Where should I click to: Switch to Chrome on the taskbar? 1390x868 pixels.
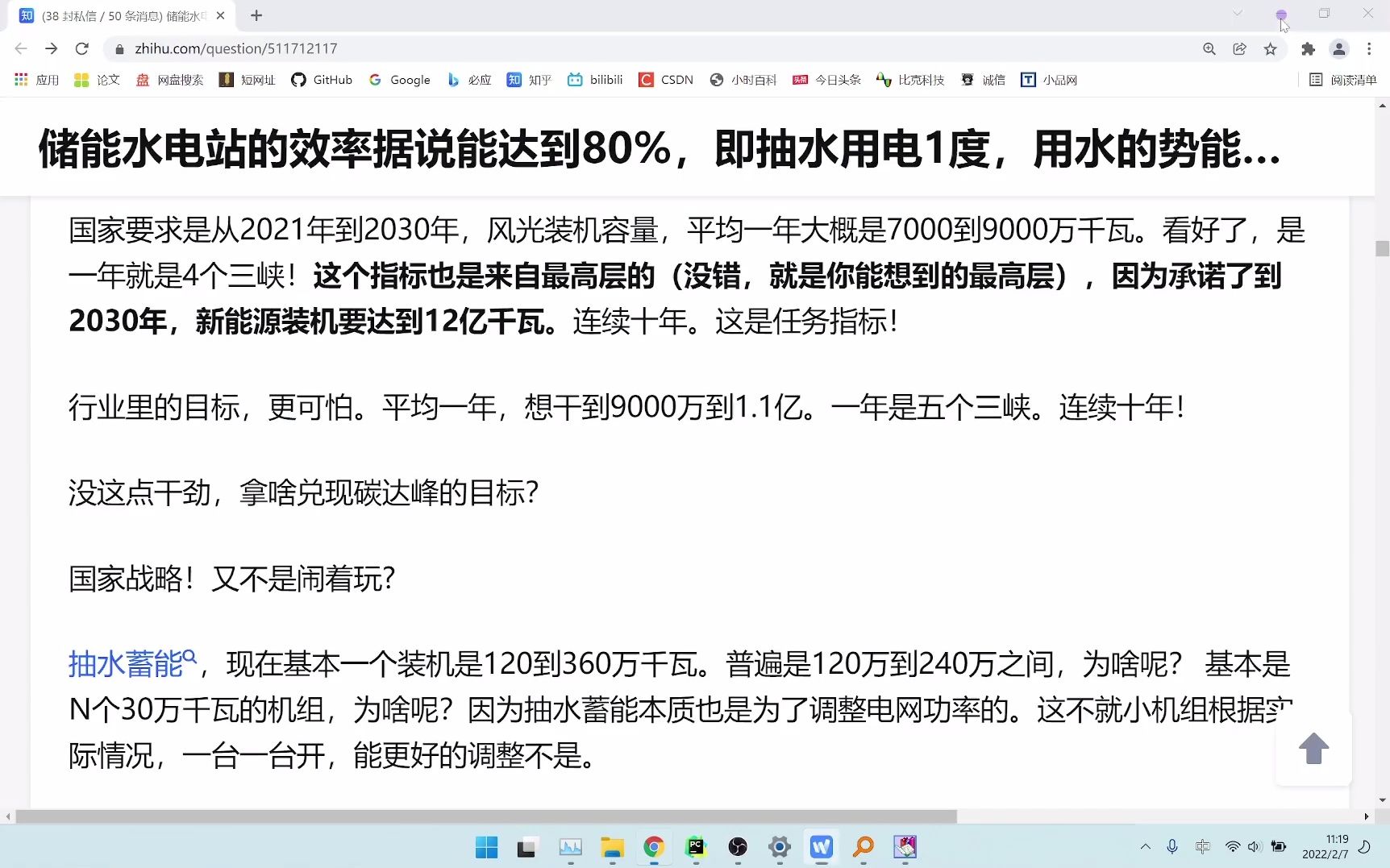tap(654, 847)
